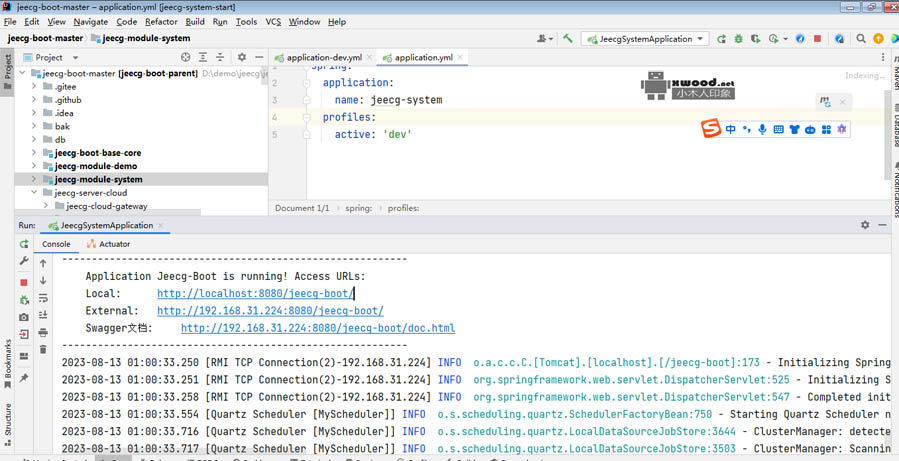
Task: Collapse the jeecg-server-cloud folder
Action: point(34,193)
